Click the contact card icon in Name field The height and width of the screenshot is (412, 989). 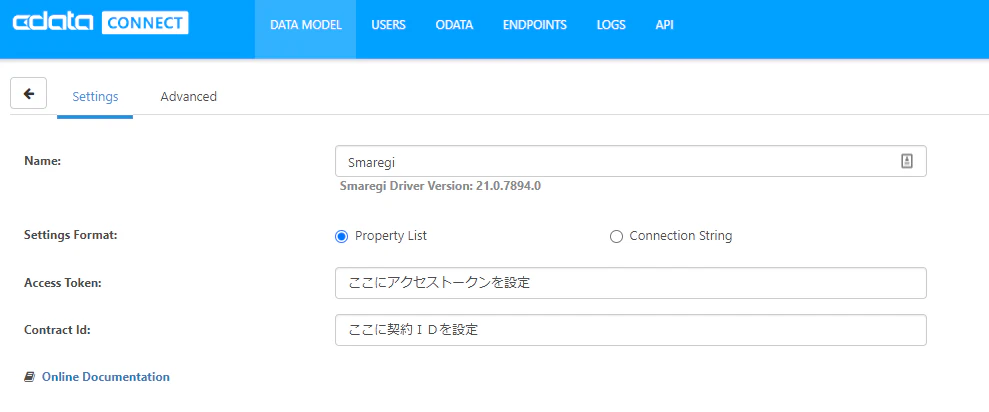(906, 162)
